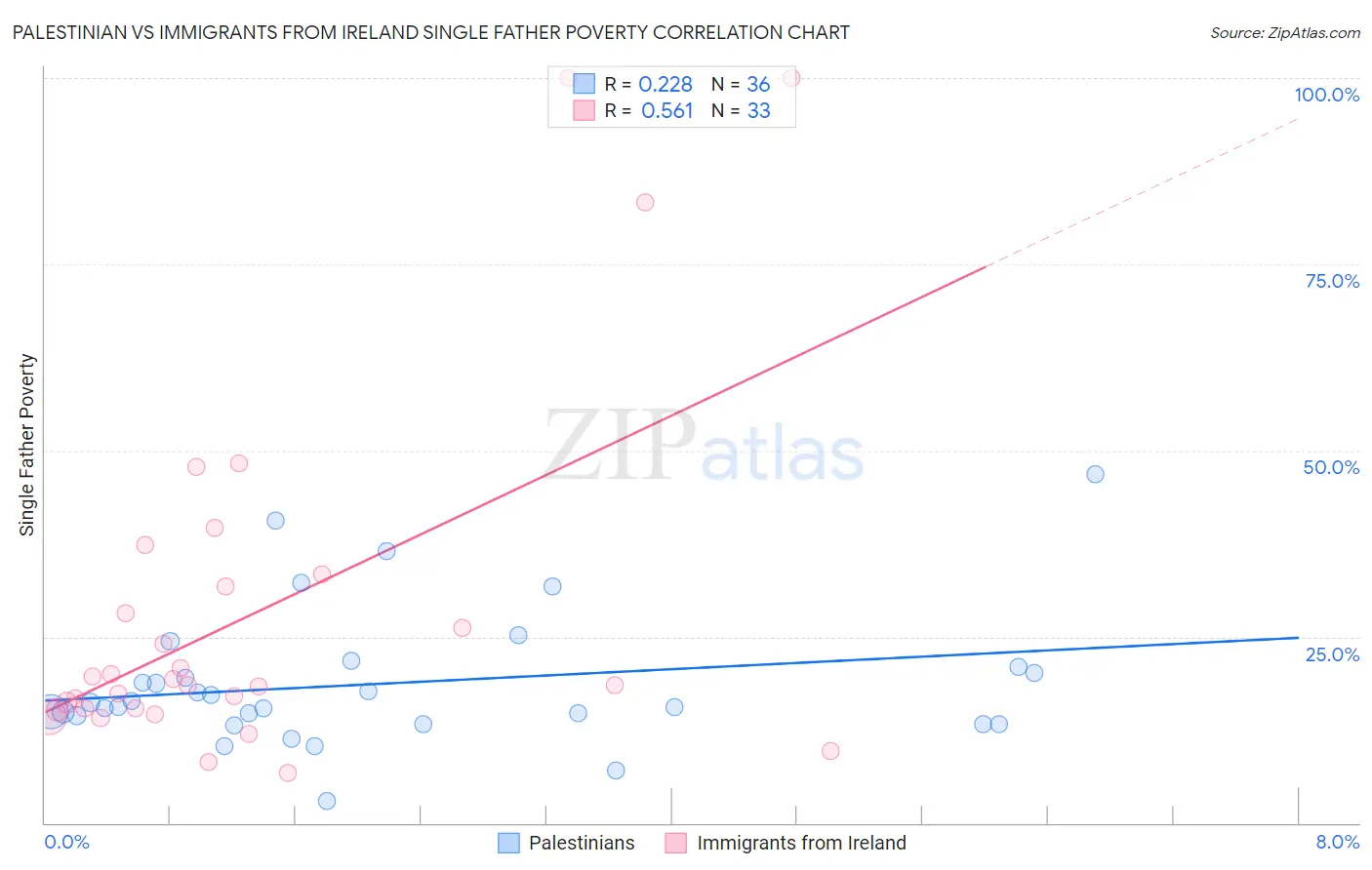This screenshot has height=870, width=1372.
Task: Click the ZIPatlas watermark in chart center
Action: coord(704,447)
